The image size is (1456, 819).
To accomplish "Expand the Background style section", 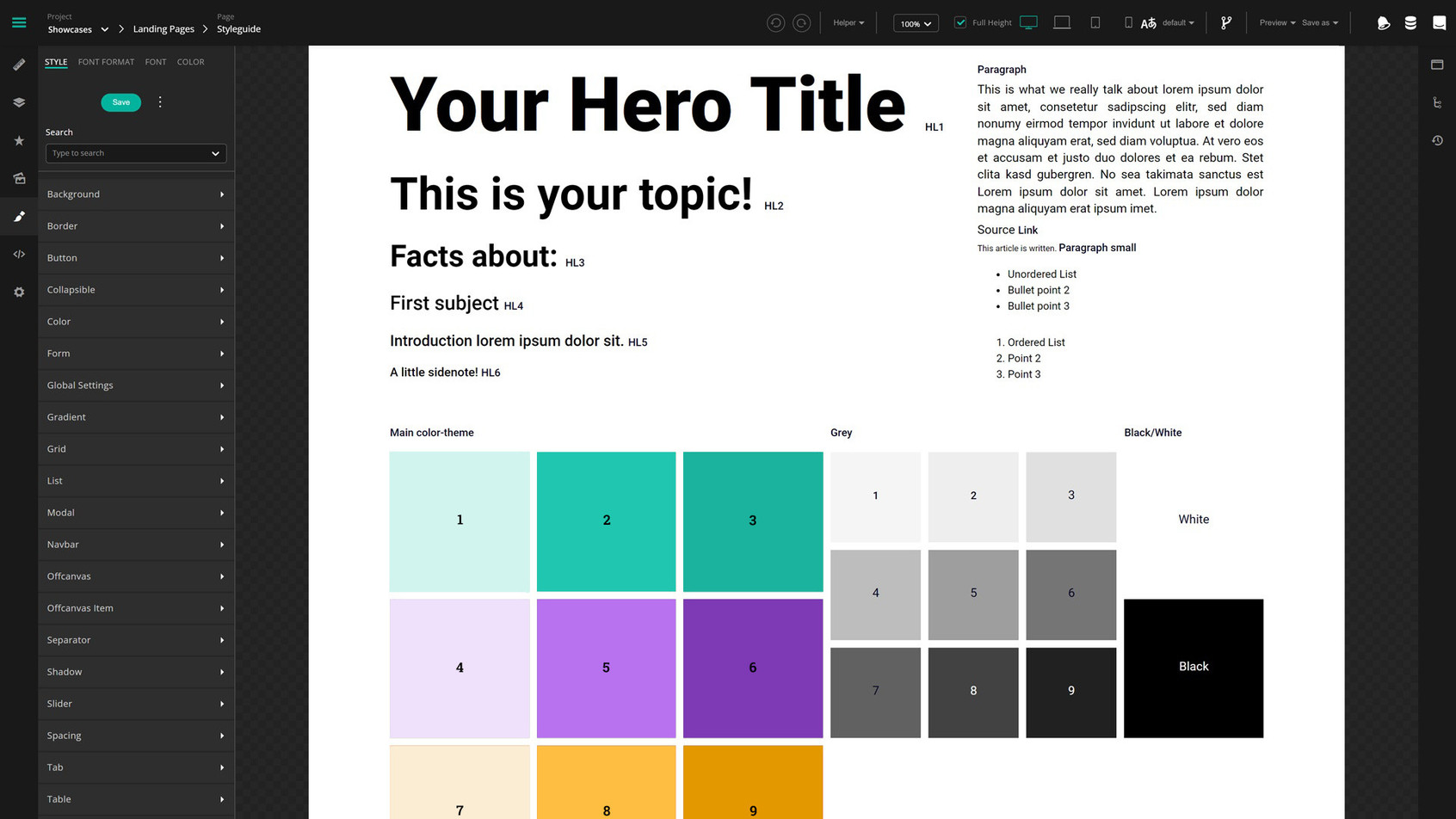I will tap(136, 194).
